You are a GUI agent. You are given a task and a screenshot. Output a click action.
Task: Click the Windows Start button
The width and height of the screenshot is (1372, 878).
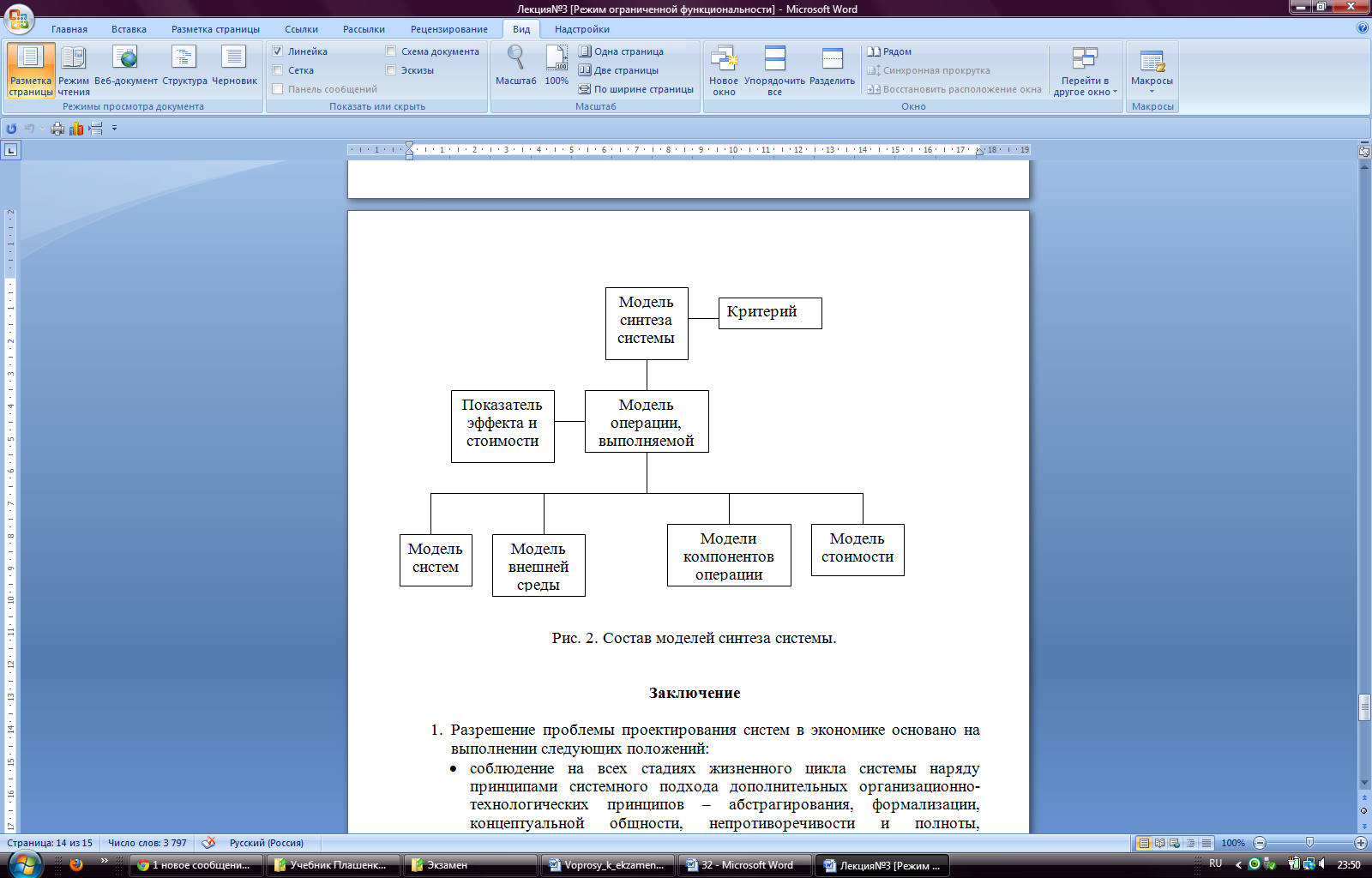23,863
